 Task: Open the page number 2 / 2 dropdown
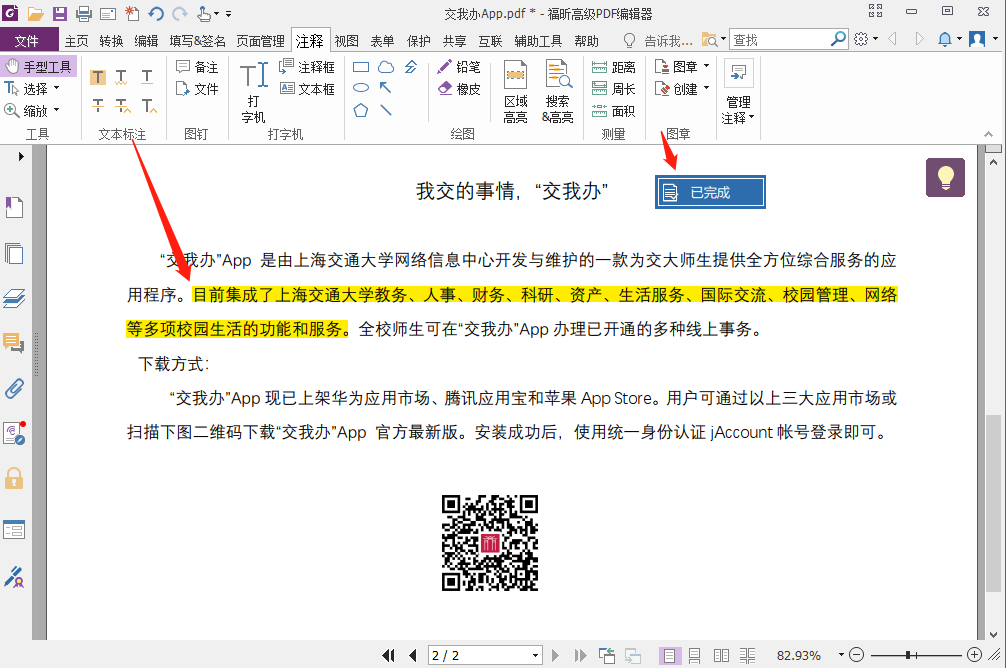535,655
